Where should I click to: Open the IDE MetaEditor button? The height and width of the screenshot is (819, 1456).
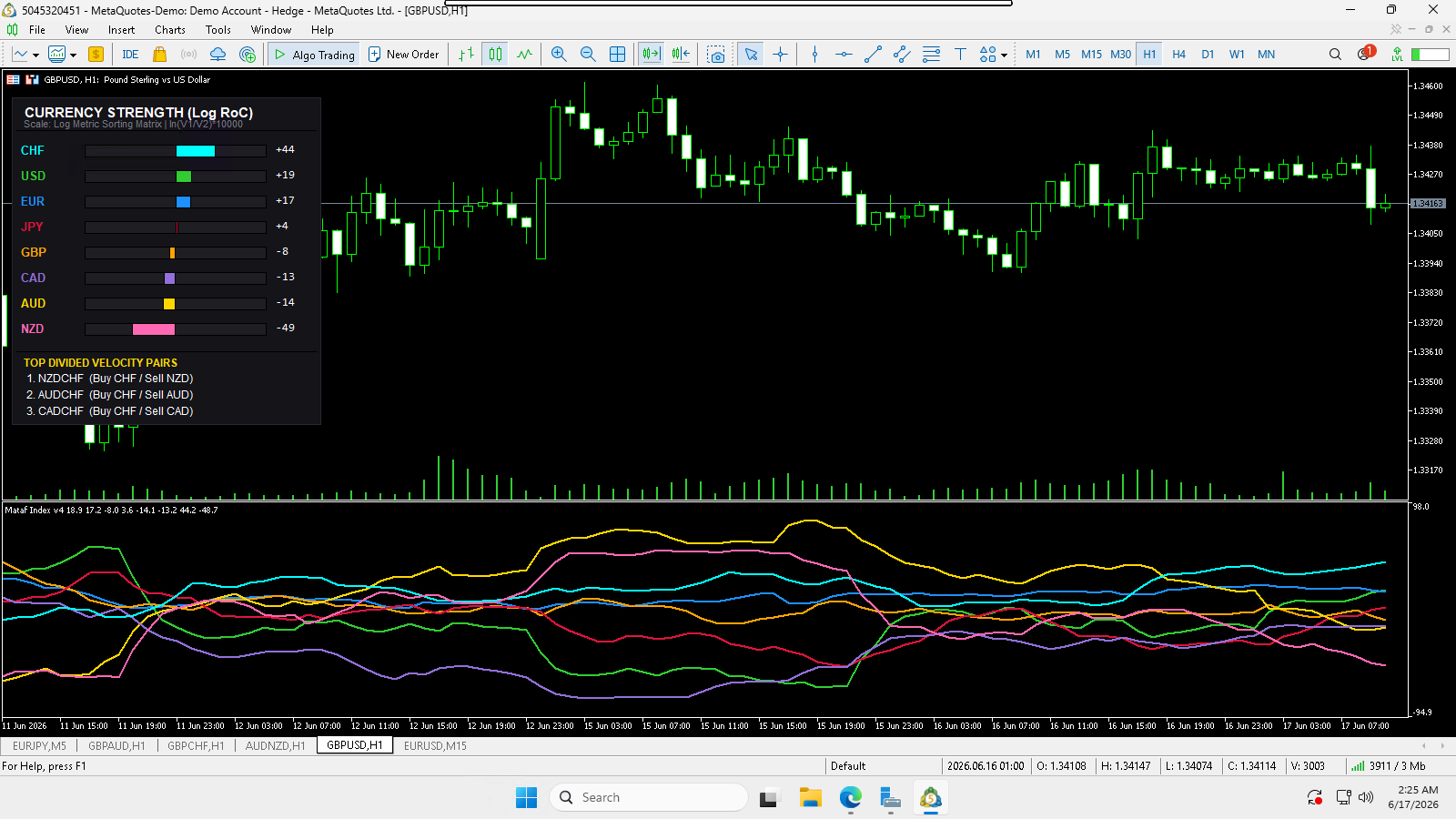coord(130,55)
